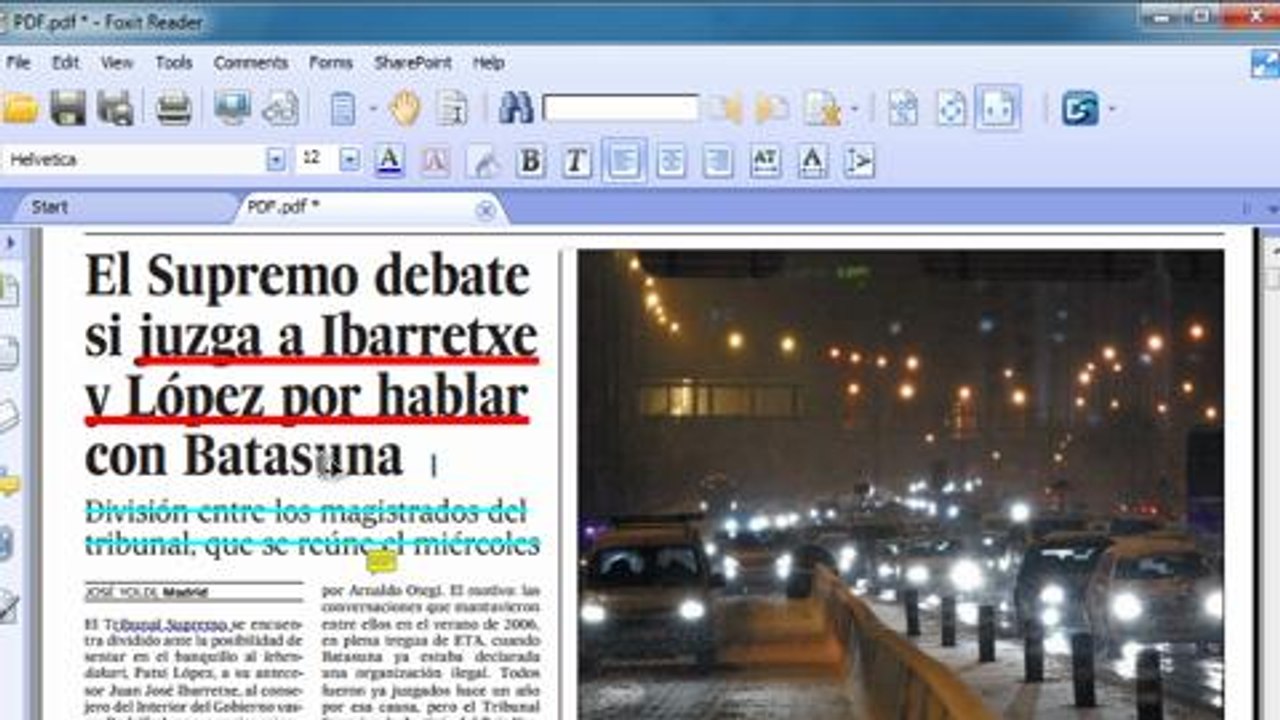Open the File menu
This screenshot has width=1280, height=720.
[18, 62]
